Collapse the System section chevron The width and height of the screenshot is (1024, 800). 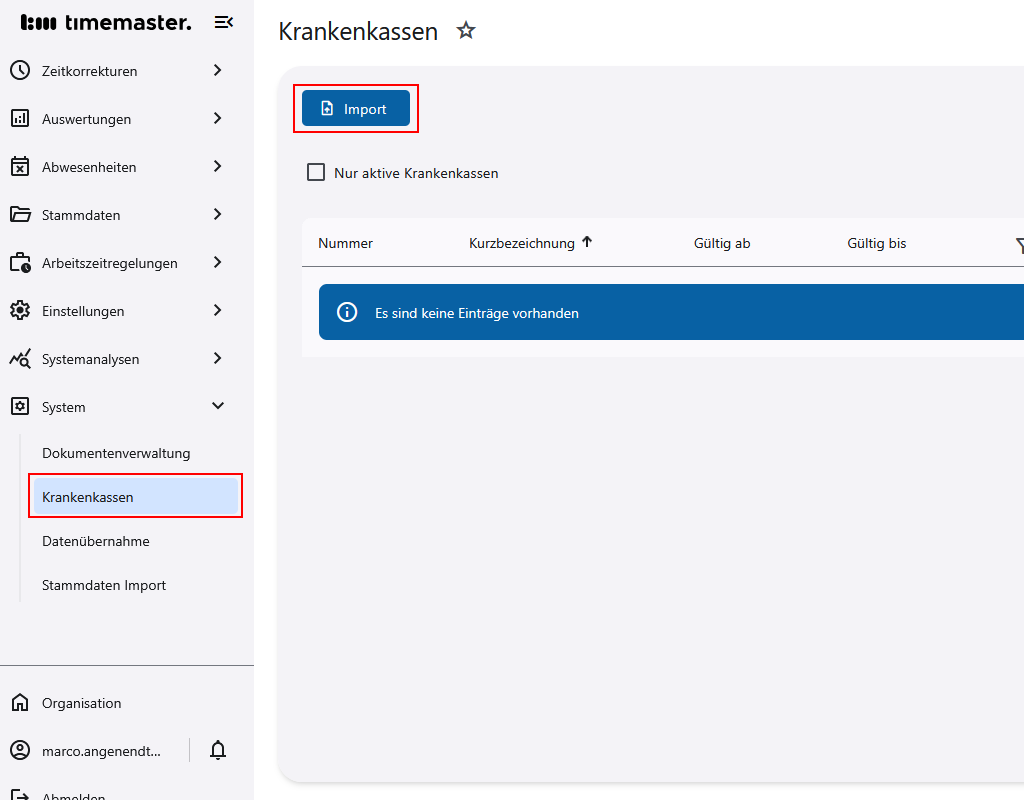(x=217, y=406)
